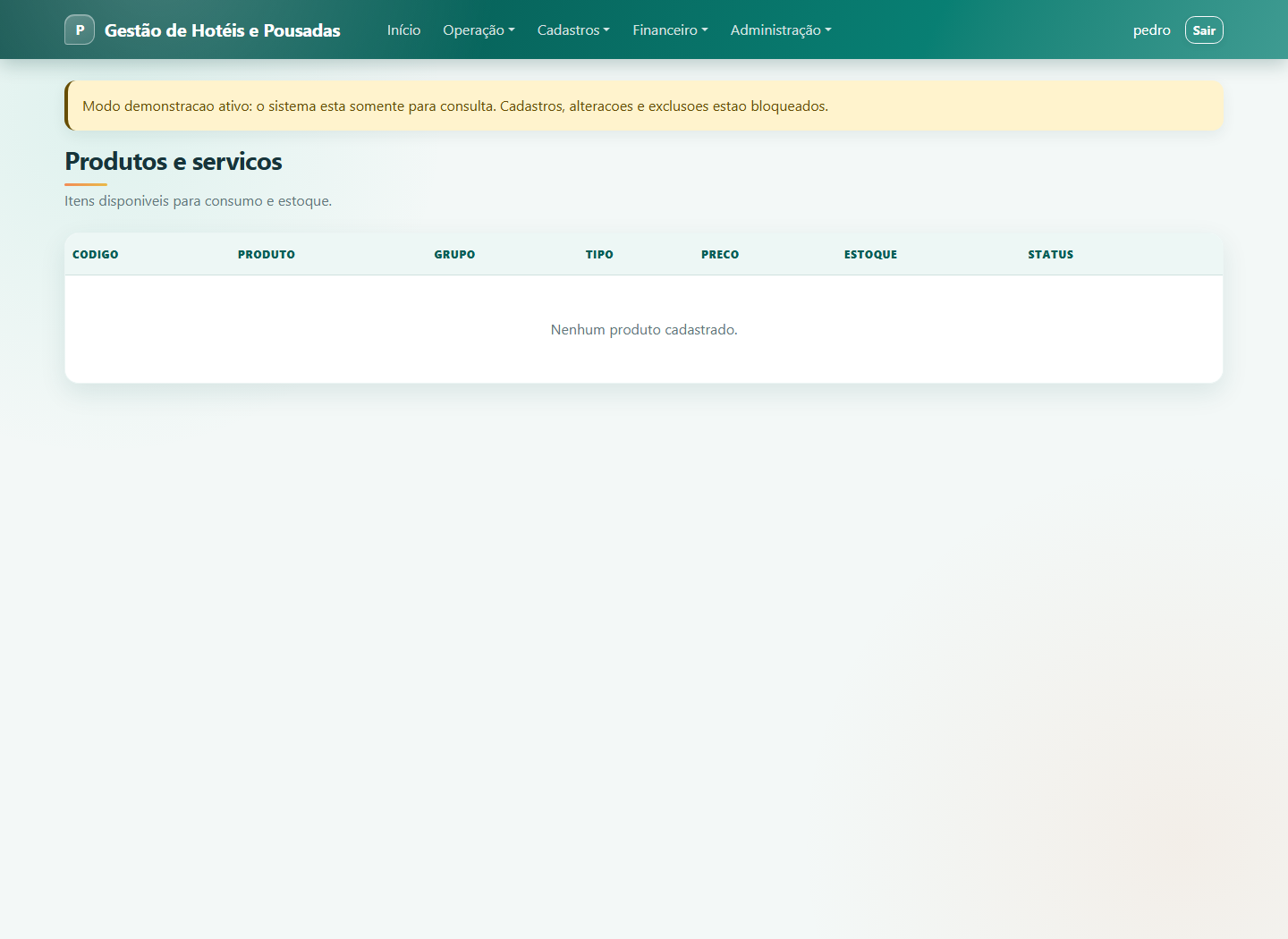Go to Início page

[403, 30]
